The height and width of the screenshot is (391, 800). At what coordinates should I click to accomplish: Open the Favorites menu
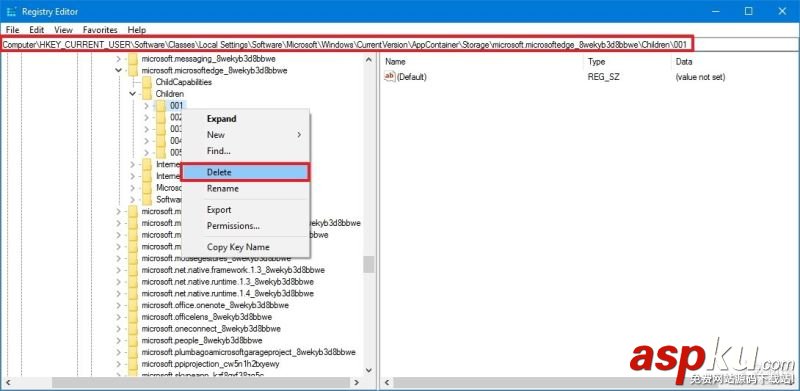point(100,30)
